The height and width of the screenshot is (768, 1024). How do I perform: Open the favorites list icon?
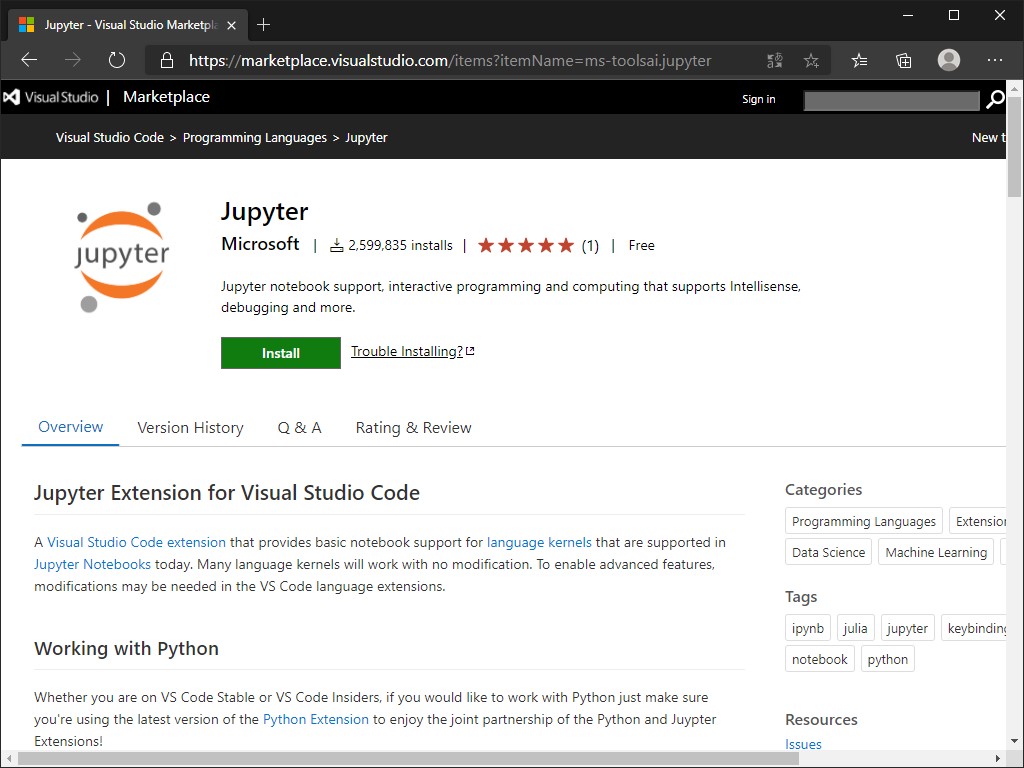pos(859,60)
